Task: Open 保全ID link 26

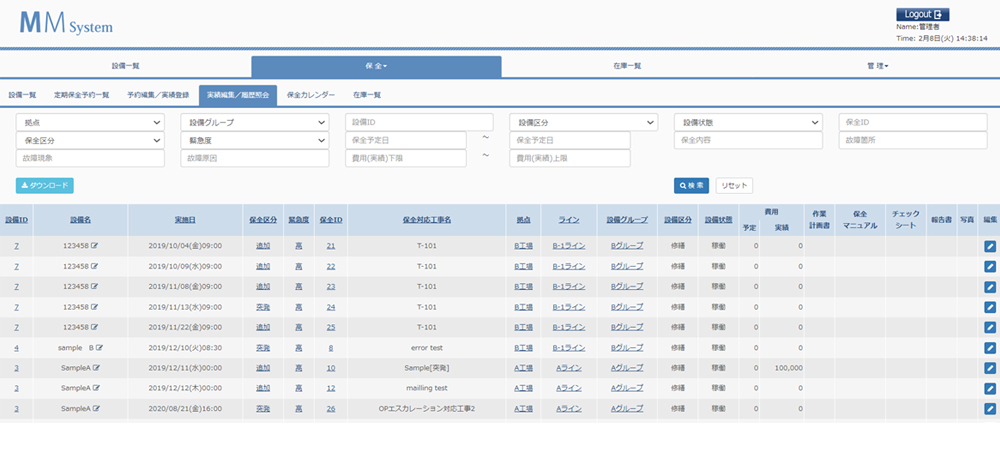Action: pos(331,409)
